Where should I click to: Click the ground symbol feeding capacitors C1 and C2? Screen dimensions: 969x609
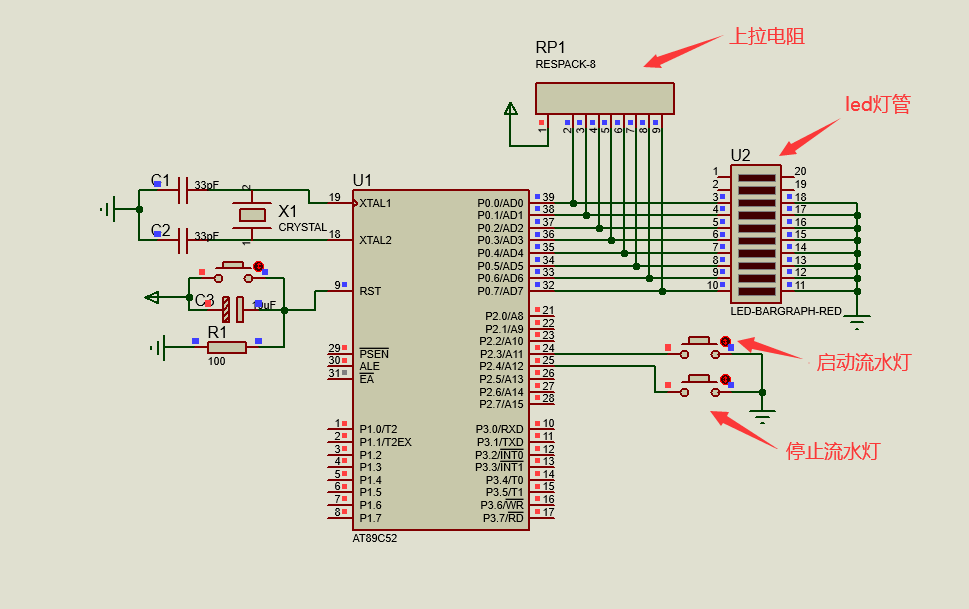pyautogui.click(x=109, y=209)
